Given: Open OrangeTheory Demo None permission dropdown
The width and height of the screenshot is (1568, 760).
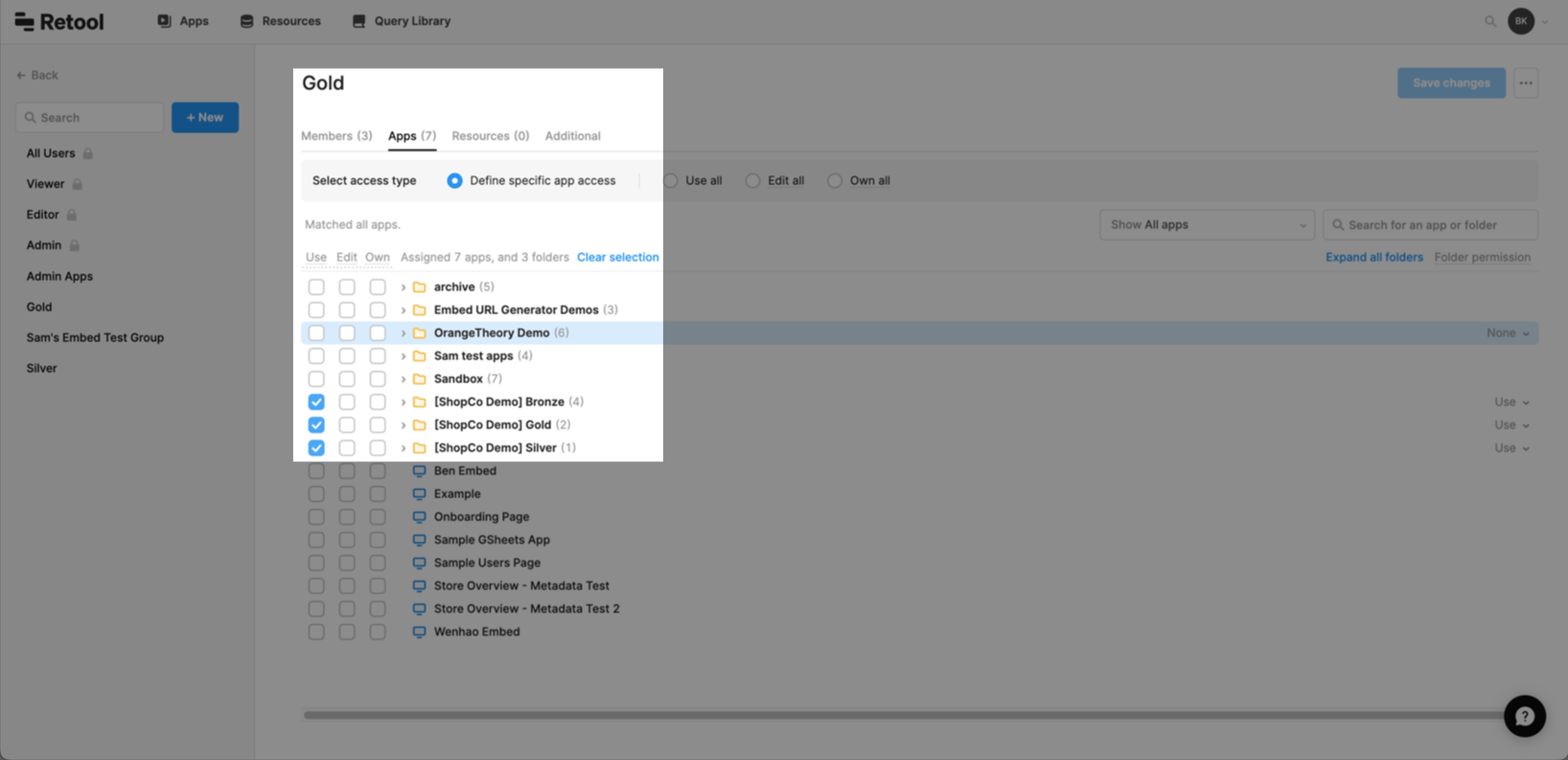Looking at the screenshot, I should [1509, 333].
